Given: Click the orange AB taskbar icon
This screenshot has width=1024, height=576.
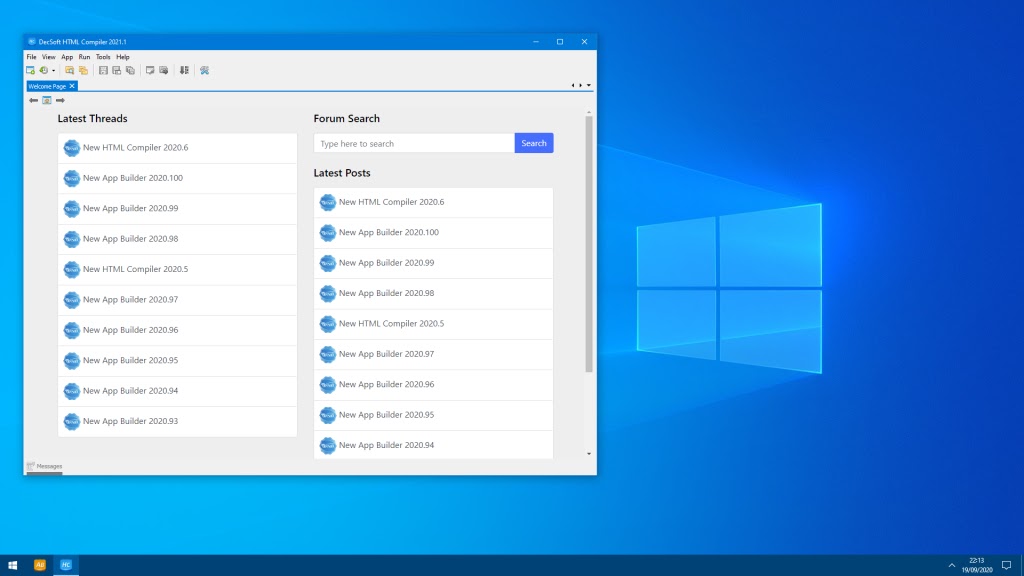Looking at the screenshot, I should [x=40, y=565].
